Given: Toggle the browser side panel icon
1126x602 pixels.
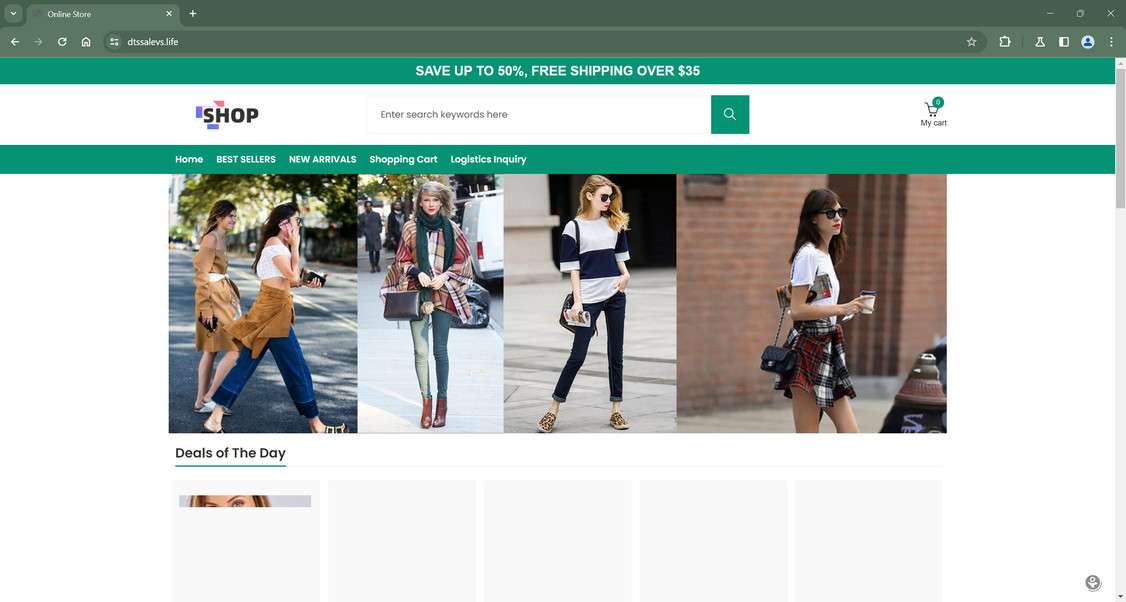Looking at the screenshot, I should [x=1064, y=42].
